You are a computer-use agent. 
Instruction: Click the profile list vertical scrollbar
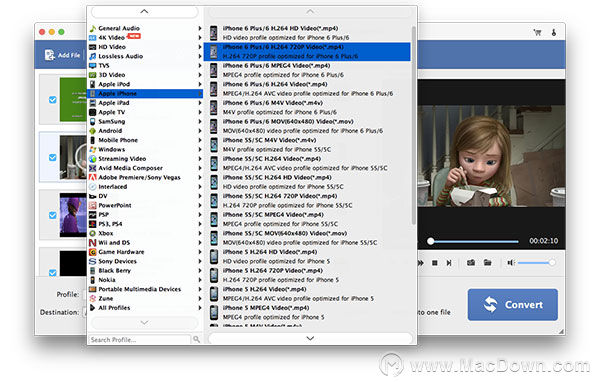coord(414,125)
